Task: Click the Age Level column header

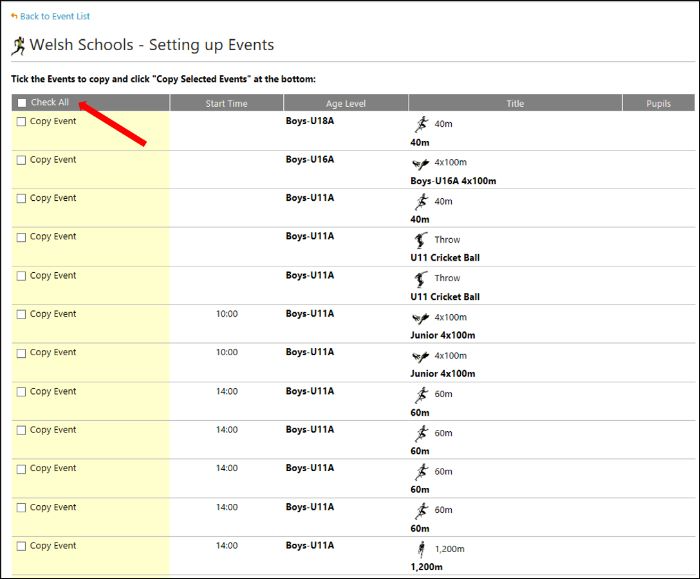Action: click(346, 103)
